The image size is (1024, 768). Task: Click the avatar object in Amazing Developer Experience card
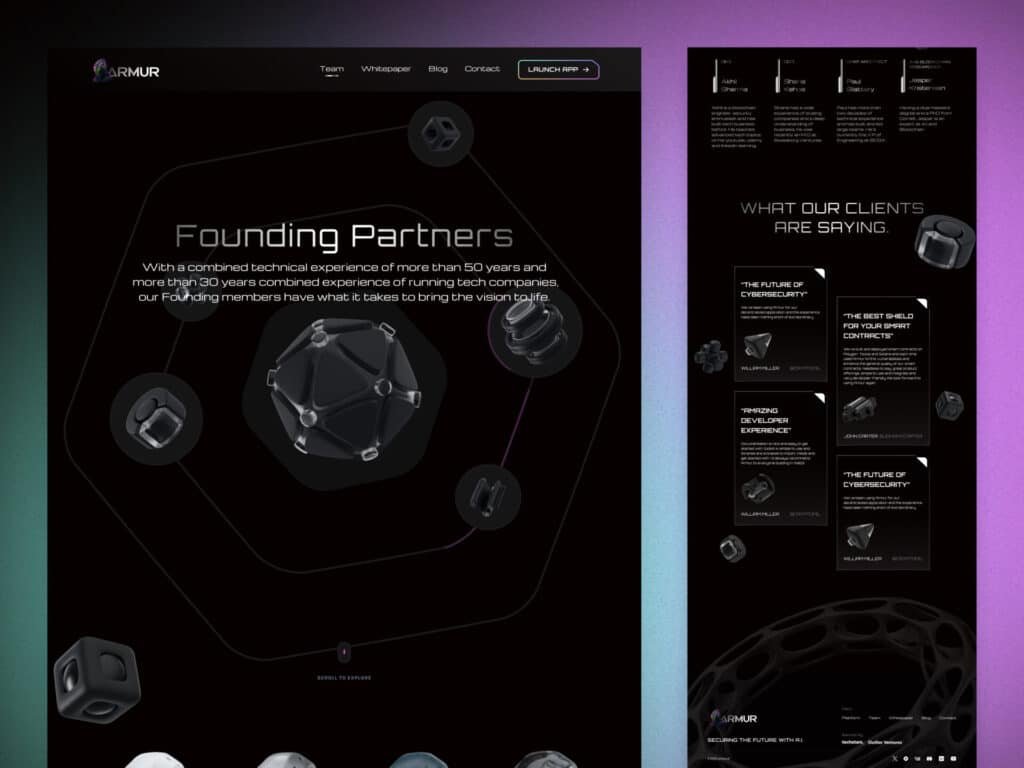pos(758,487)
